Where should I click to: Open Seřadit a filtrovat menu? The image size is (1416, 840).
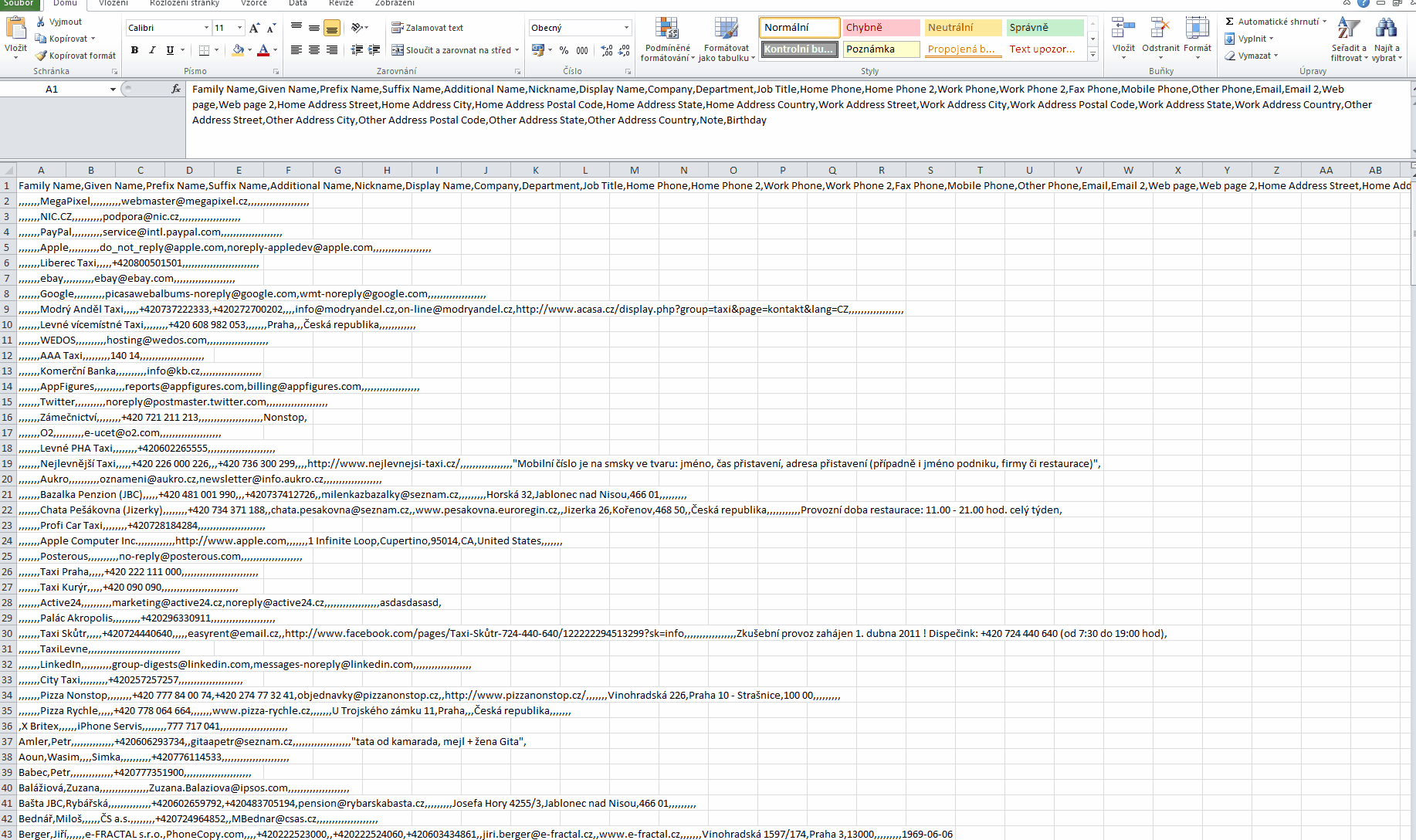pyautogui.click(x=1349, y=39)
